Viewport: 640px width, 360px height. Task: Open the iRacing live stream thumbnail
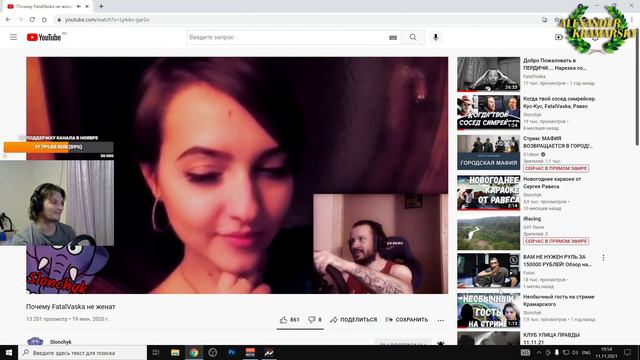[488, 233]
